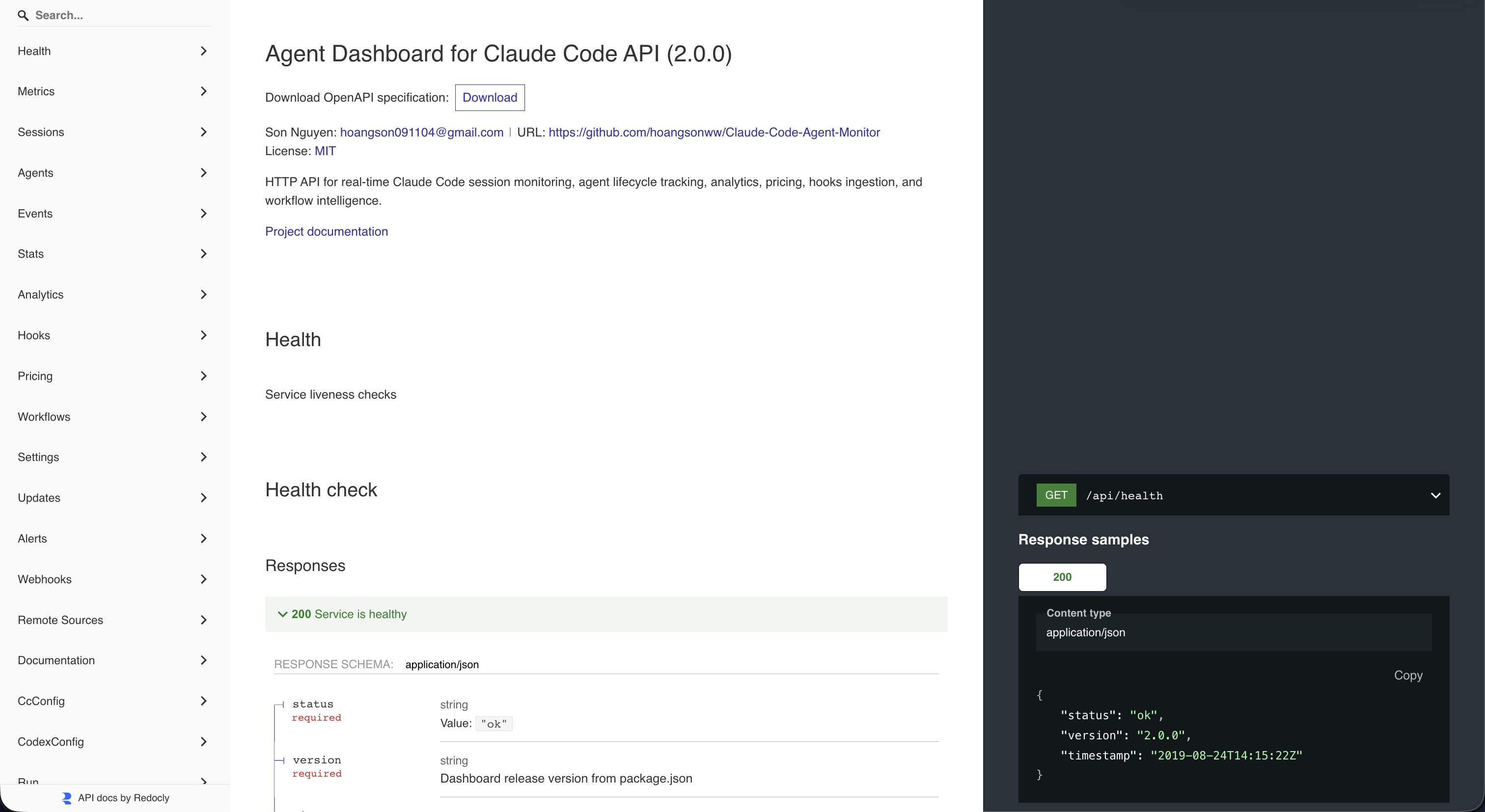
Task: Expand the Analytics section chevron
Action: [203, 295]
